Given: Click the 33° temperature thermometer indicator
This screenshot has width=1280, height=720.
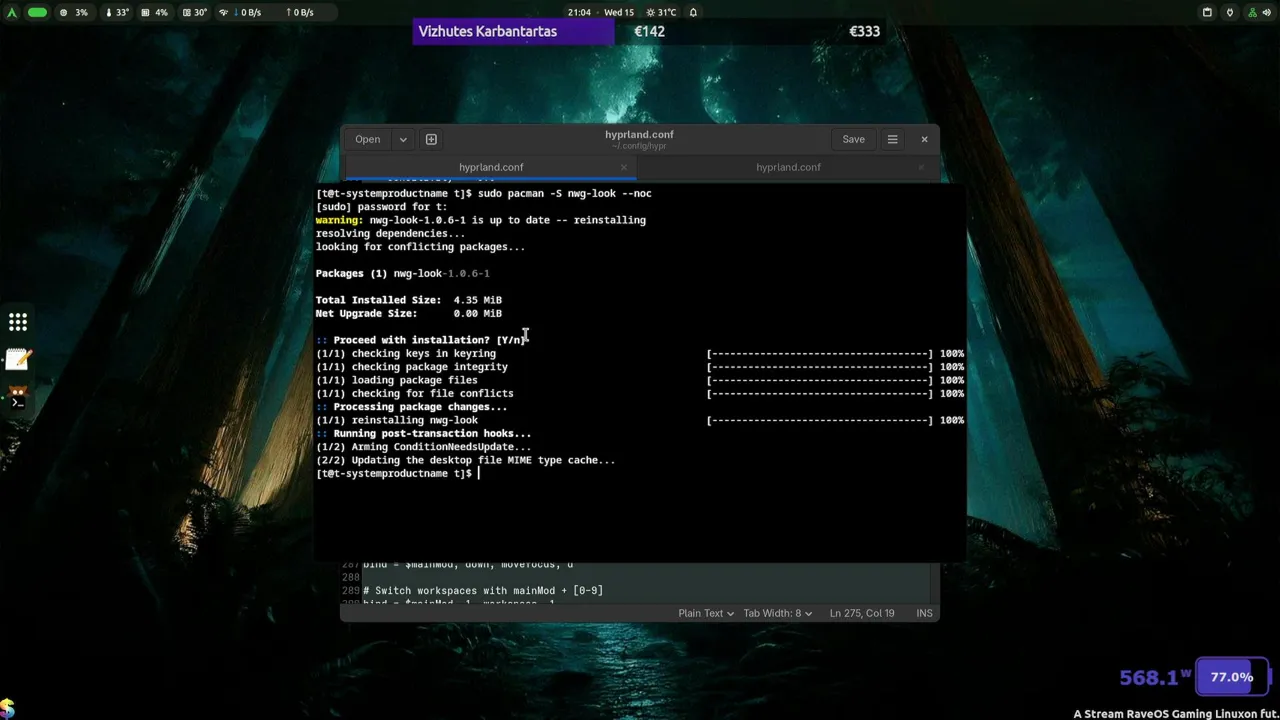Looking at the screenshot, I should 118,12.
